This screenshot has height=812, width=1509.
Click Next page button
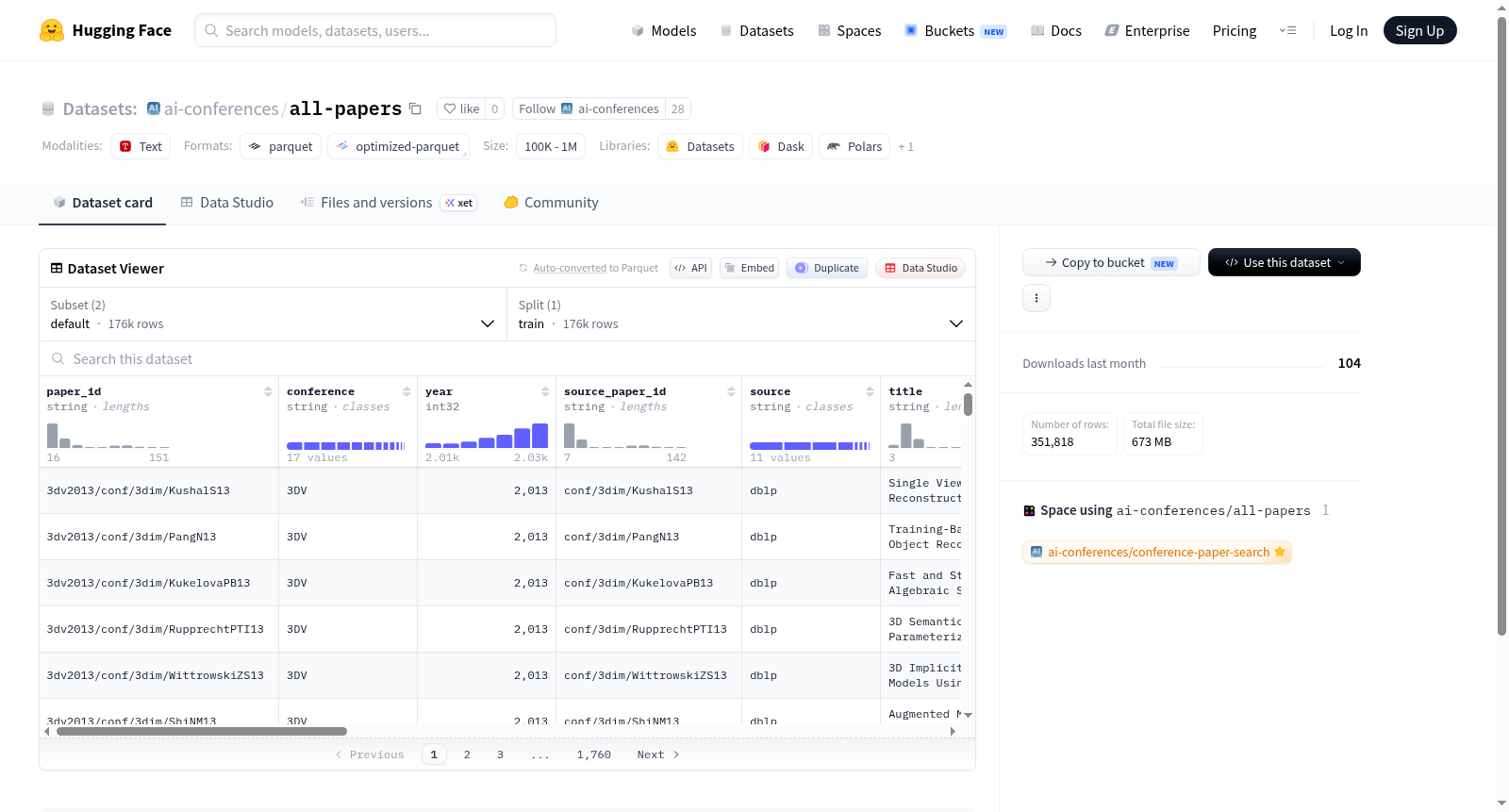(658, 754)
